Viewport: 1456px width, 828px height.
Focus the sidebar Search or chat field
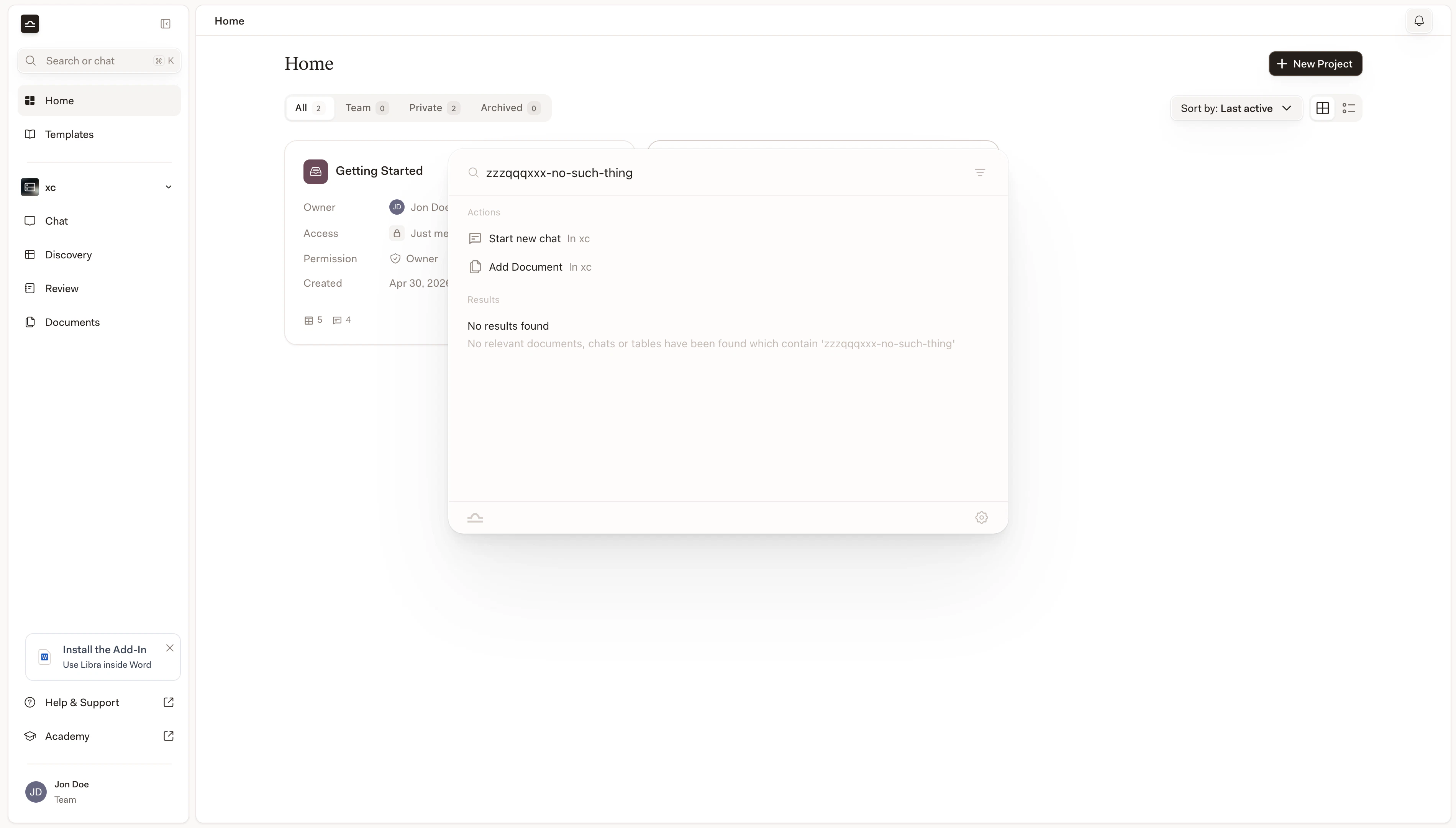coord(99,61)
